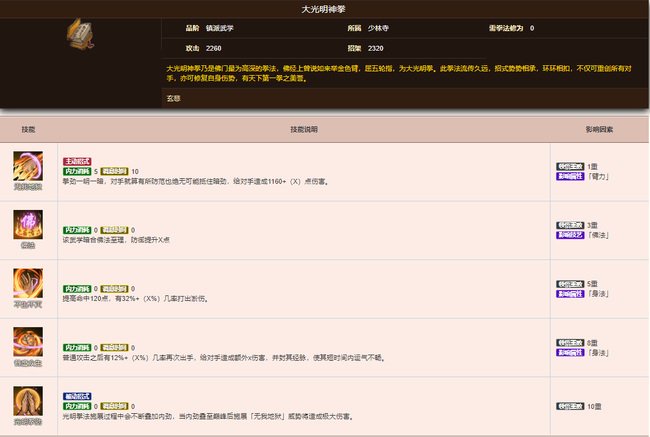Screen dimensions: 650x437
Task: Click the 被动招式 blue tag in last row
Action: [78, 395]
